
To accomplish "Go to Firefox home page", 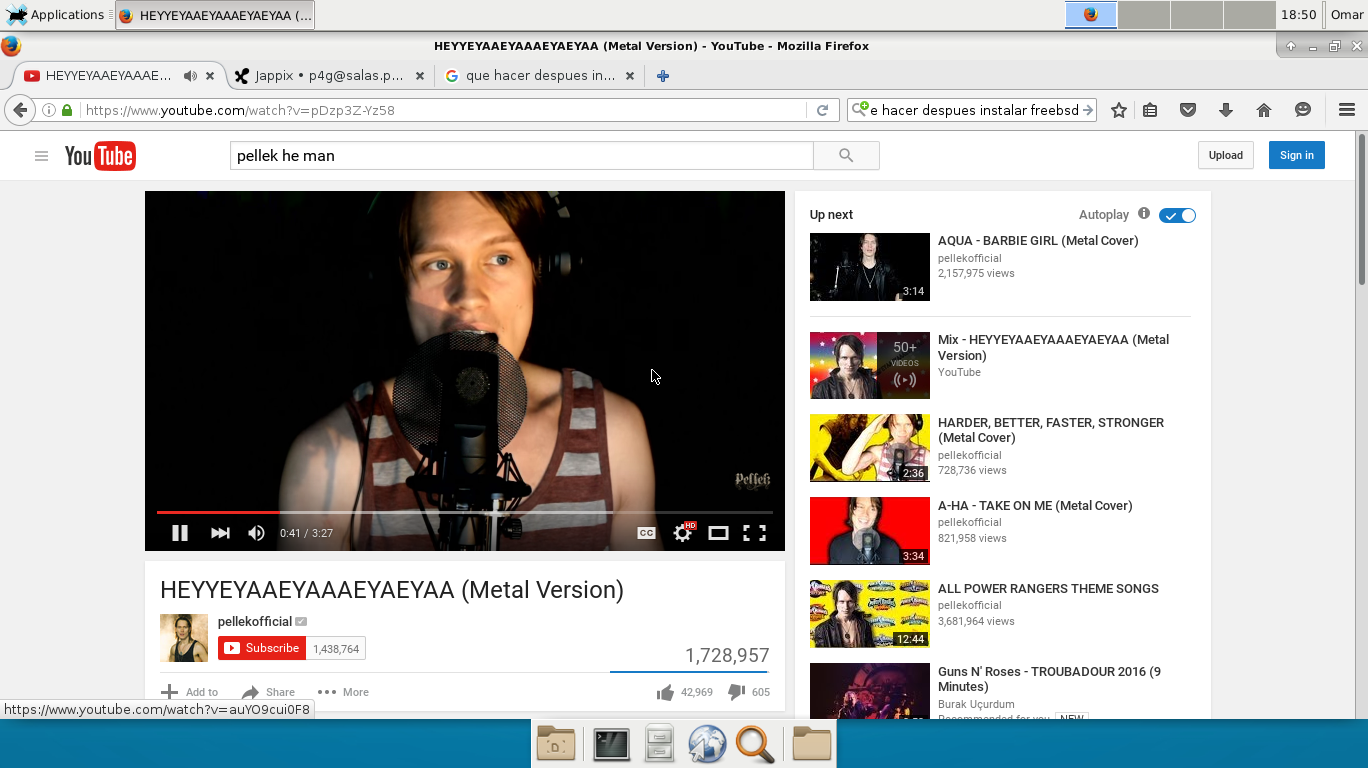I will coord(1264,110).
